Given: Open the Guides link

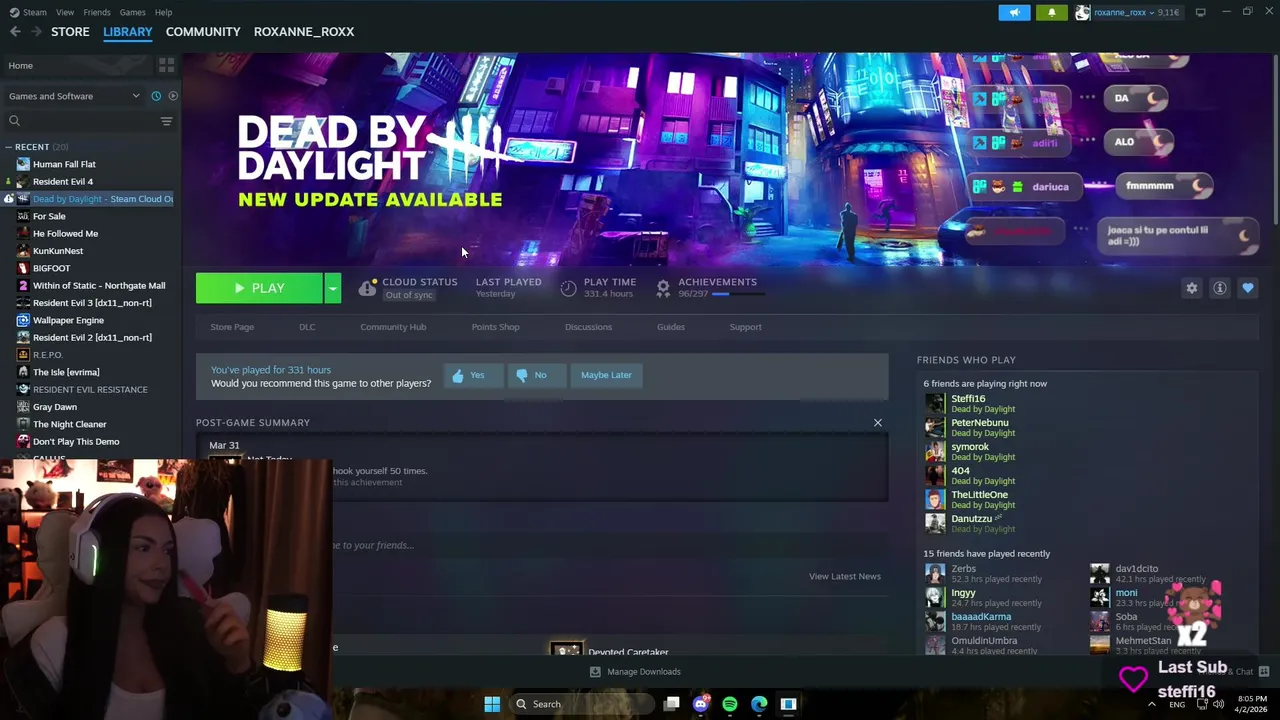Looking at the screenshot, I should pos(671,327).
